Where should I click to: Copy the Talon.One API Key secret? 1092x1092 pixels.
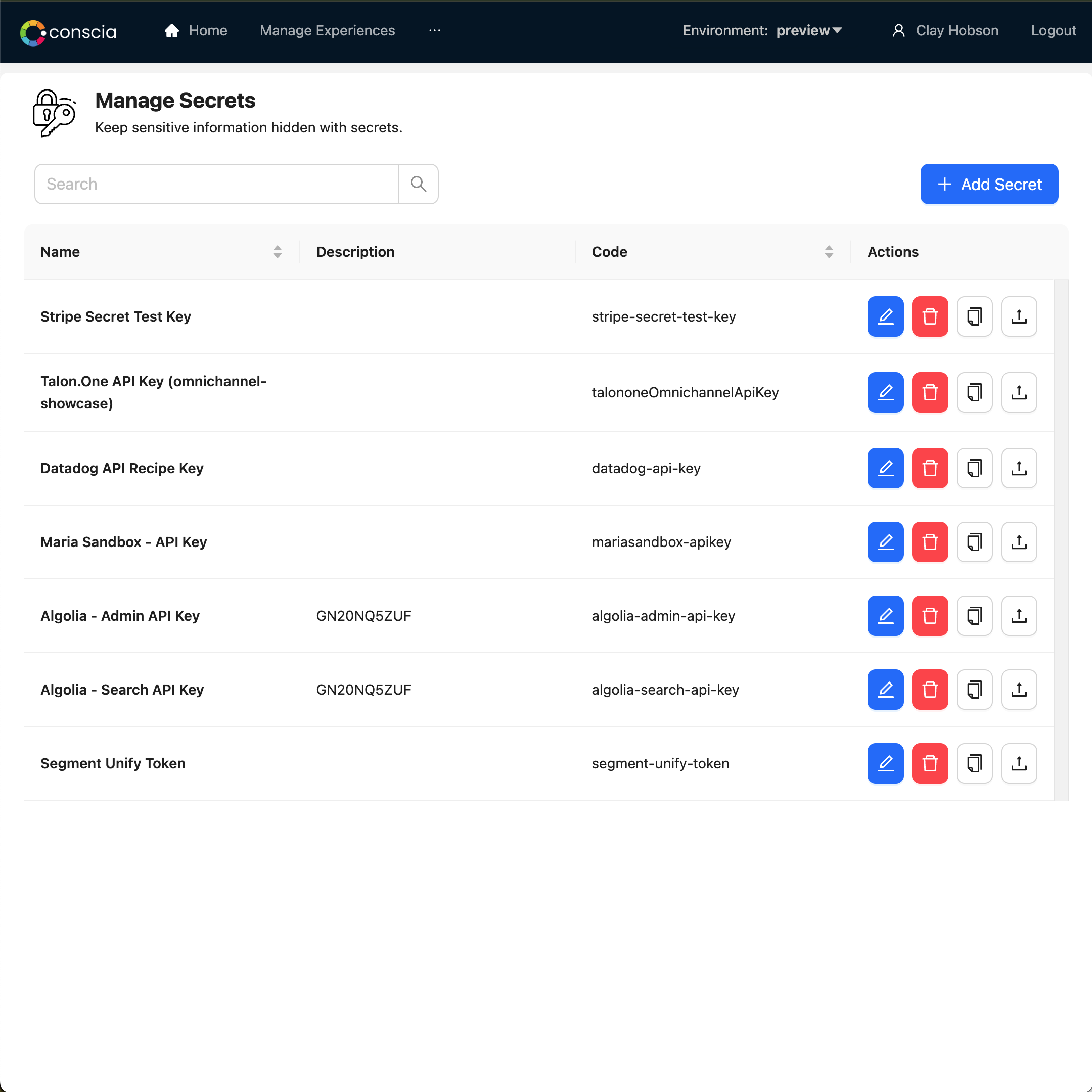[x=974, y=392]
